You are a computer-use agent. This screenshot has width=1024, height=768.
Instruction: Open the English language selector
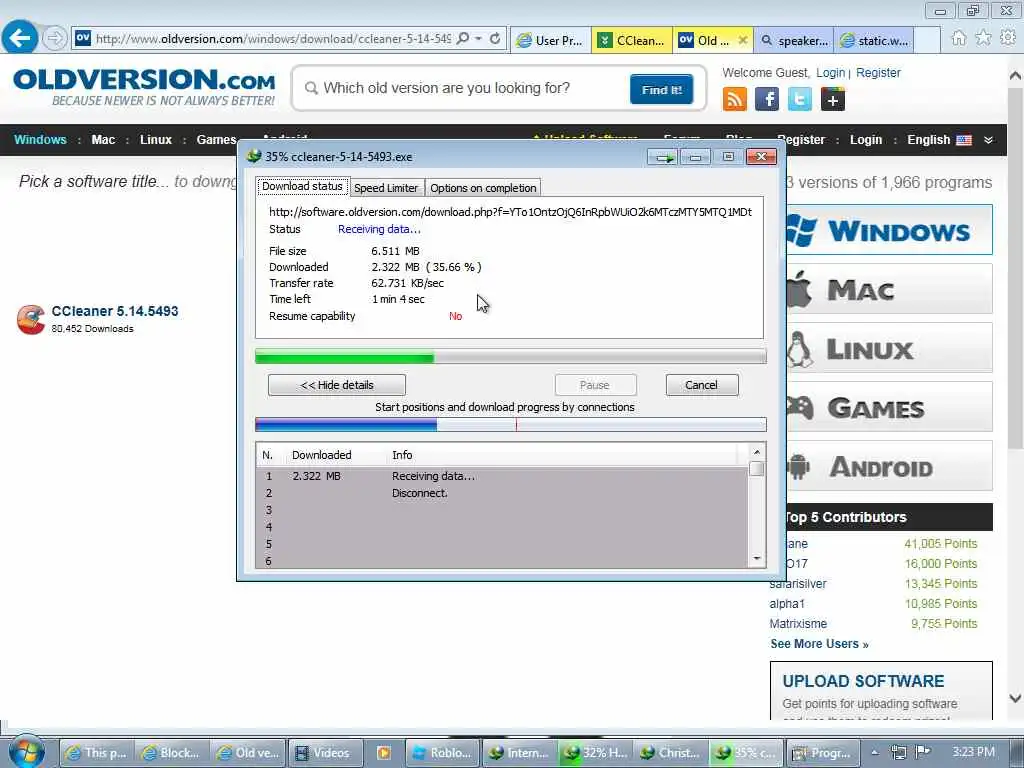click(938, 140)
